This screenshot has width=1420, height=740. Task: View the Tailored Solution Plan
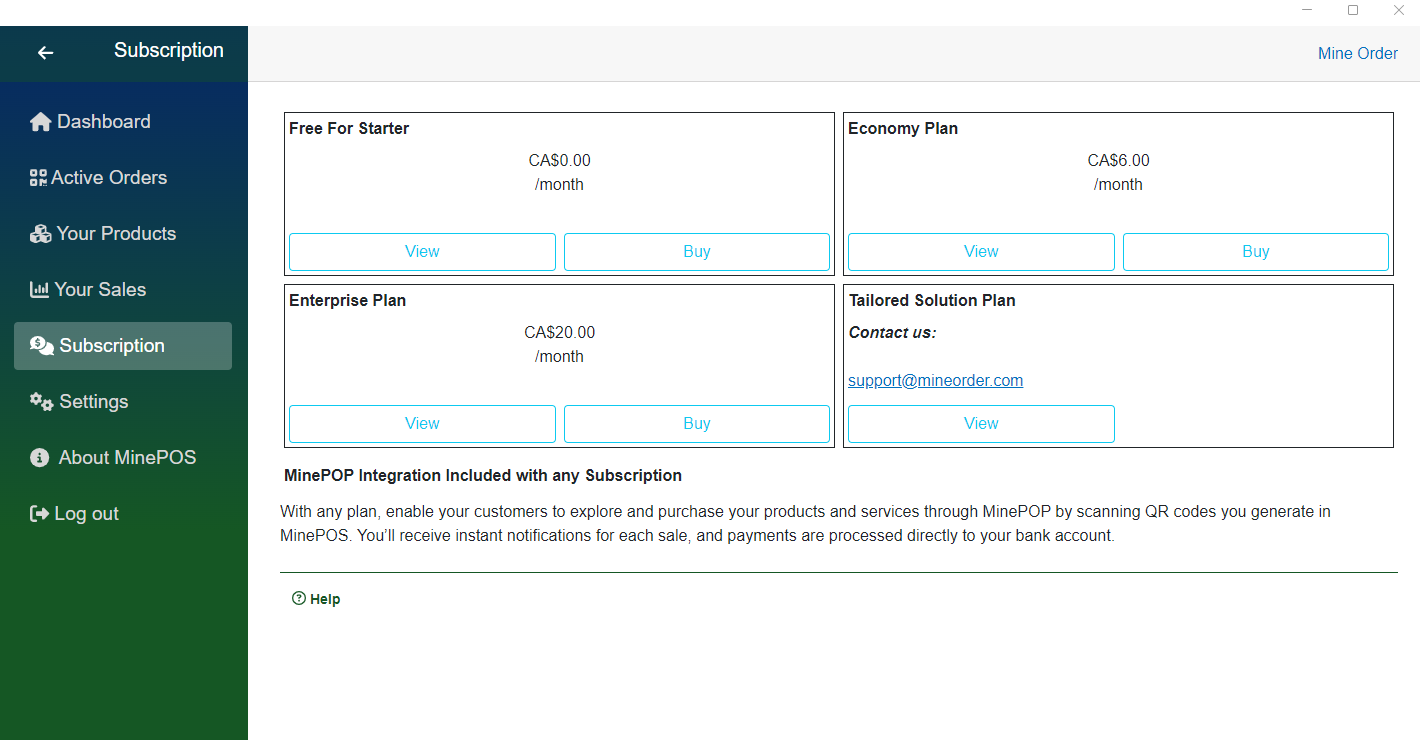point(981,424)
